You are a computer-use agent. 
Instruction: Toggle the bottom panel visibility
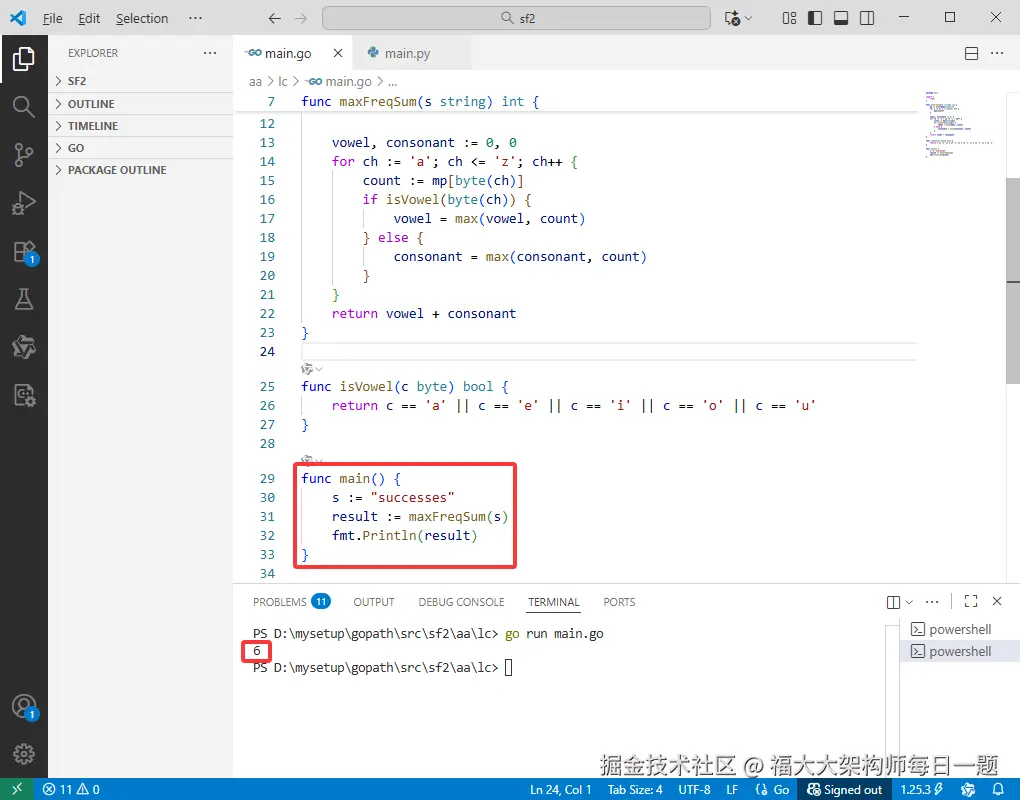840,18
